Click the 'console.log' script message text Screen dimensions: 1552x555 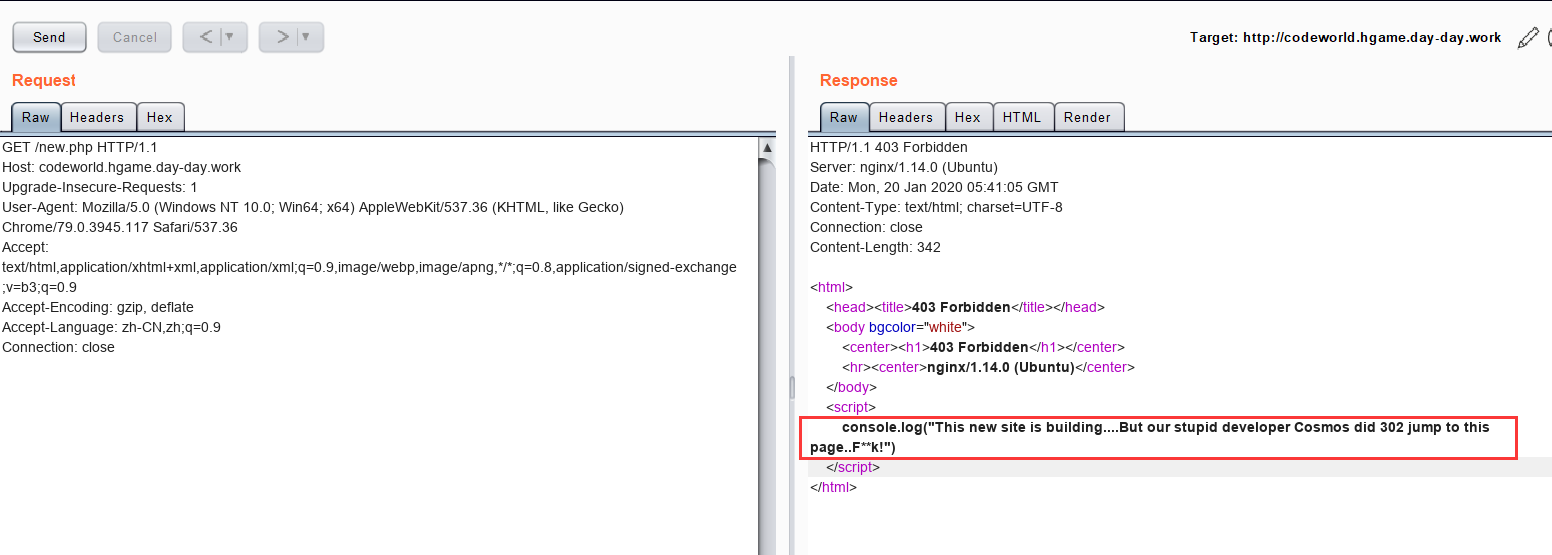click(1150, 437)
